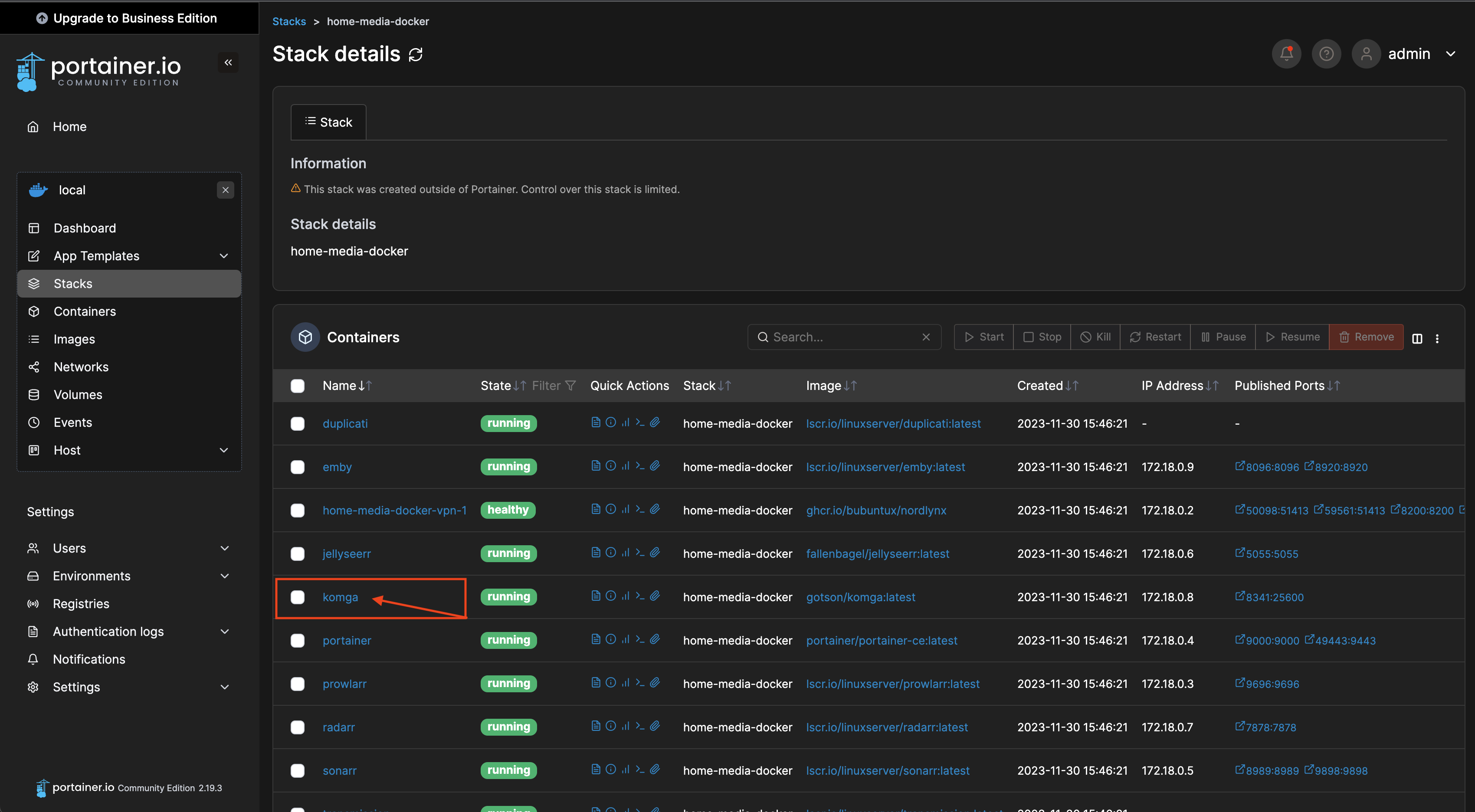The image size is (1475, 812).
Task: Attach to duplicati container
Action: pos(655,422)
